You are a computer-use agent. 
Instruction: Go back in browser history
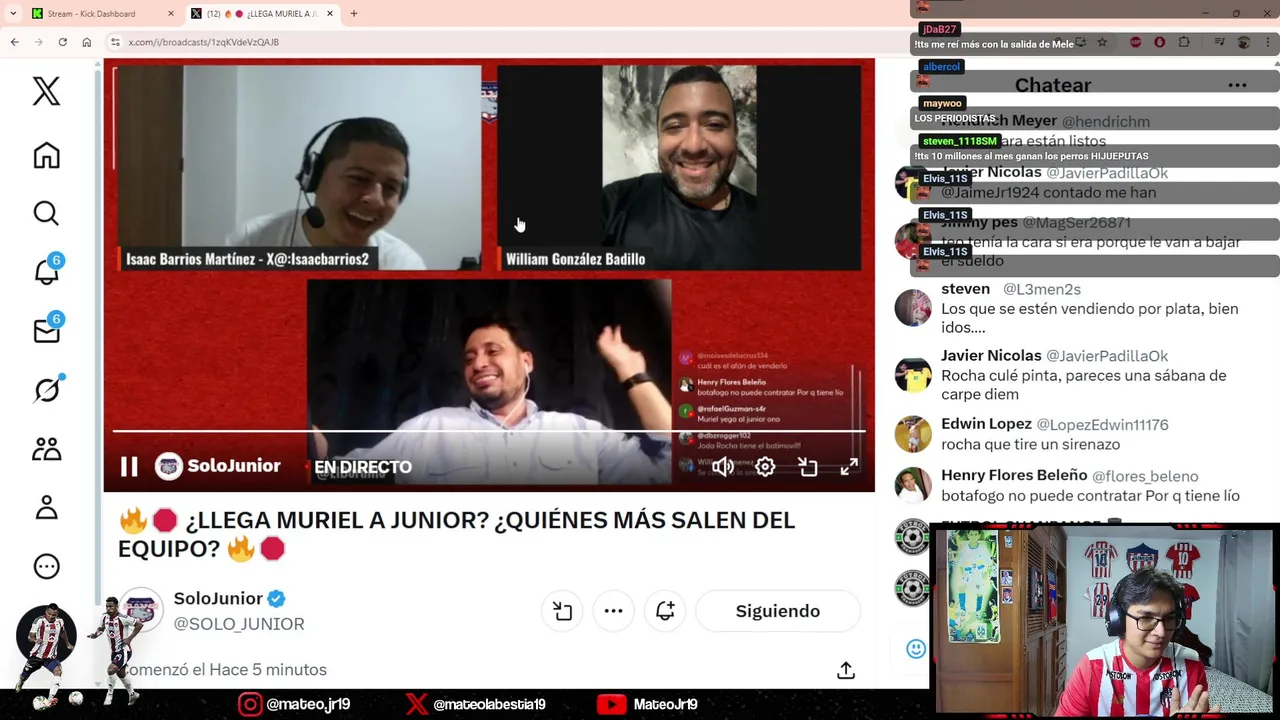(x=14, y=42)
